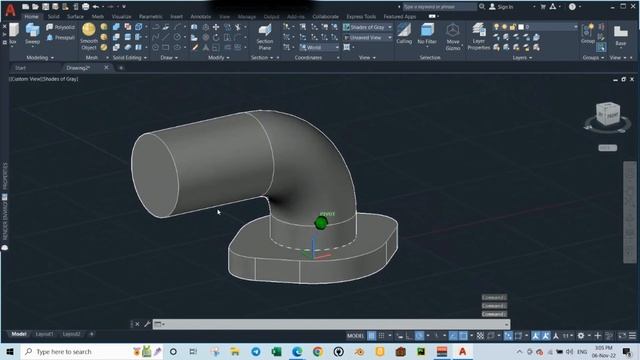The height and width of the screenshot is (360, 640).
Task: Open the Shades of Gray visual style dropdown
Action: coord(368,27)
